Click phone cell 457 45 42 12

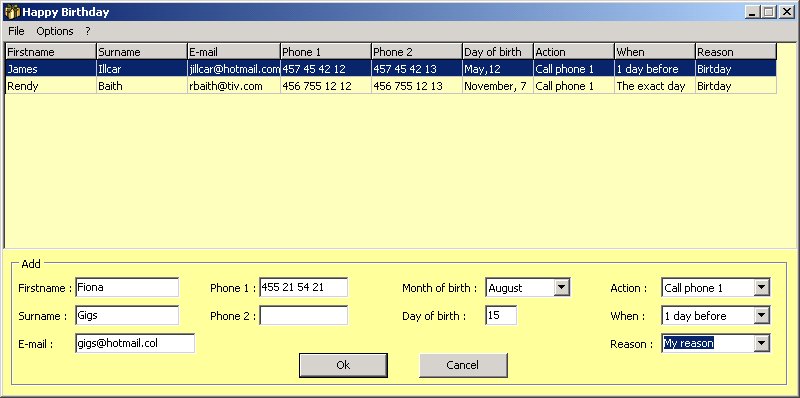pyautogui.click(x=326, y=69)
